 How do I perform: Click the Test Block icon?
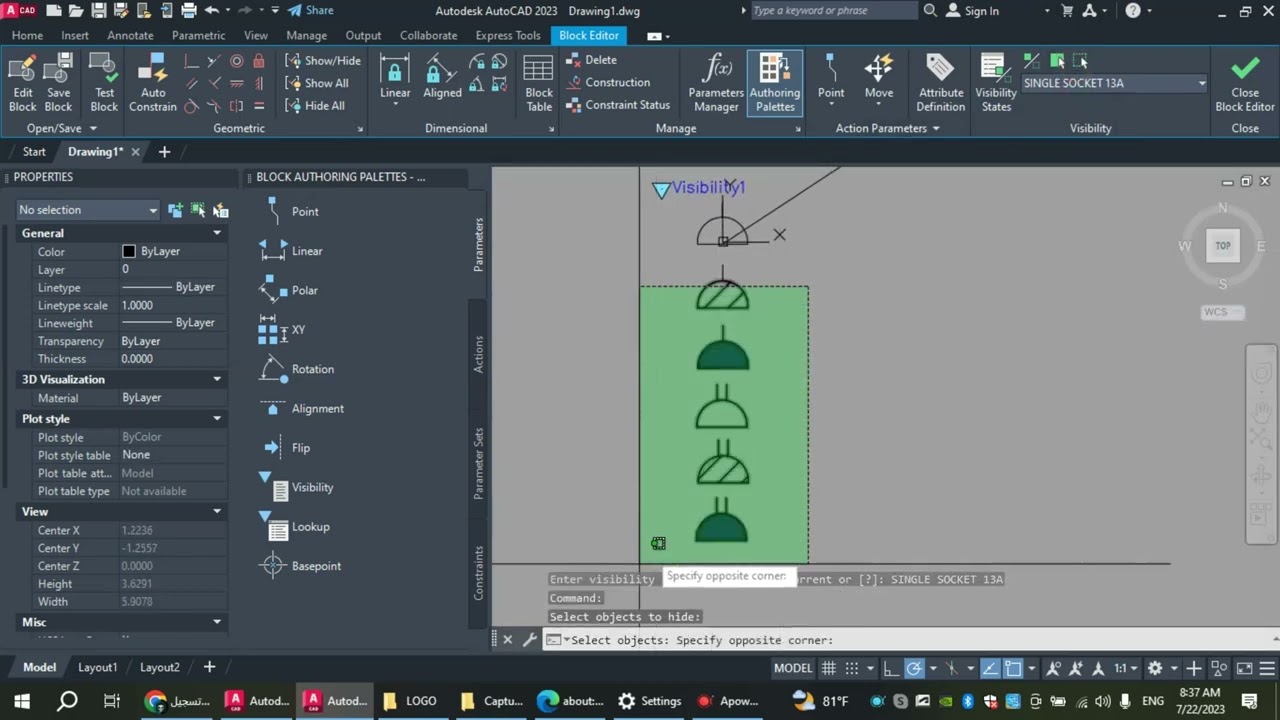103,84
